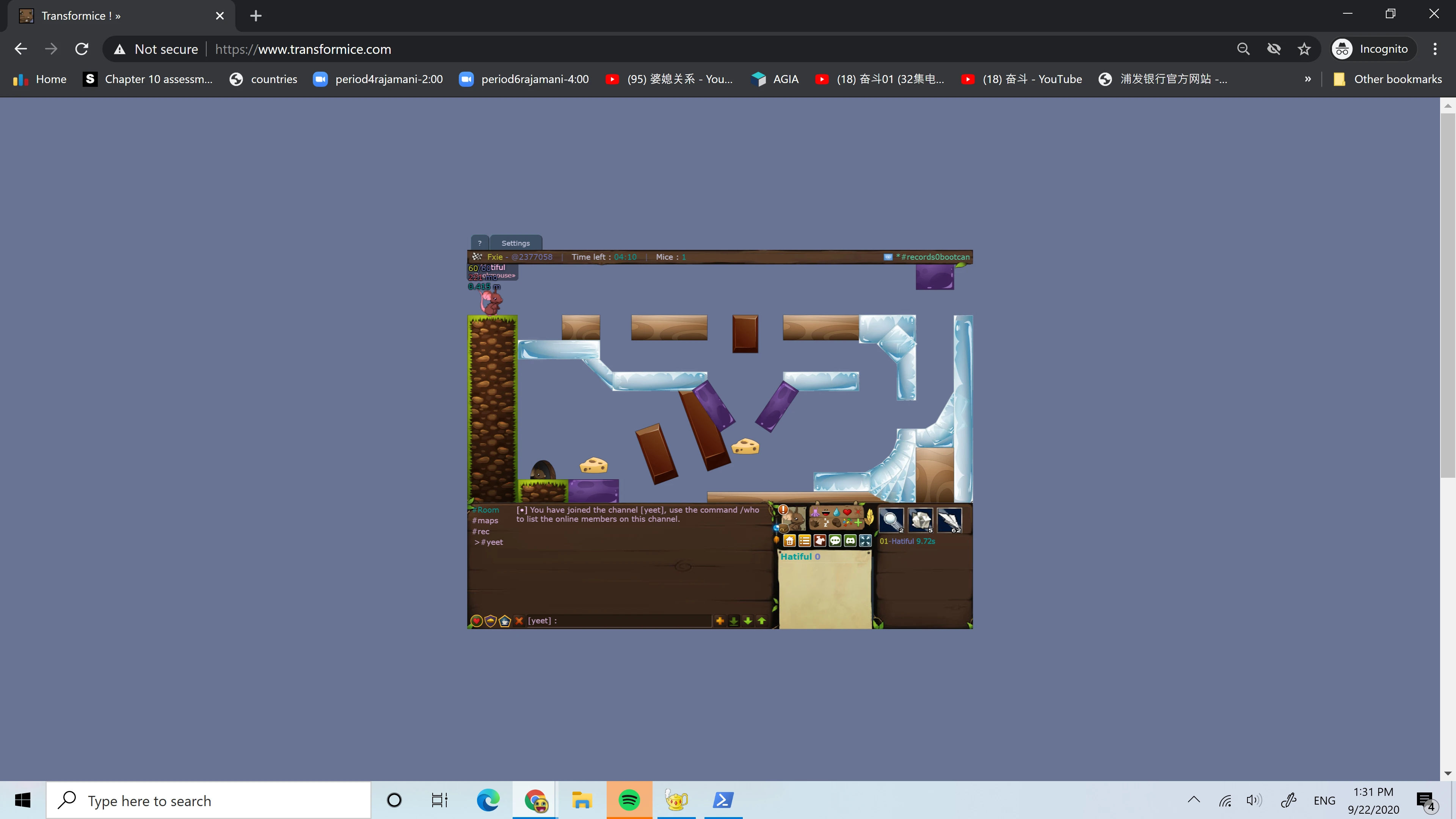Use the facepalm emote (brown paw)

[x=836, y=523]
